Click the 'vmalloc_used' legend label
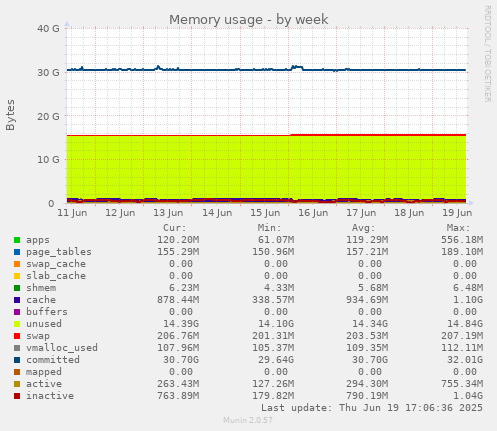 62,348
